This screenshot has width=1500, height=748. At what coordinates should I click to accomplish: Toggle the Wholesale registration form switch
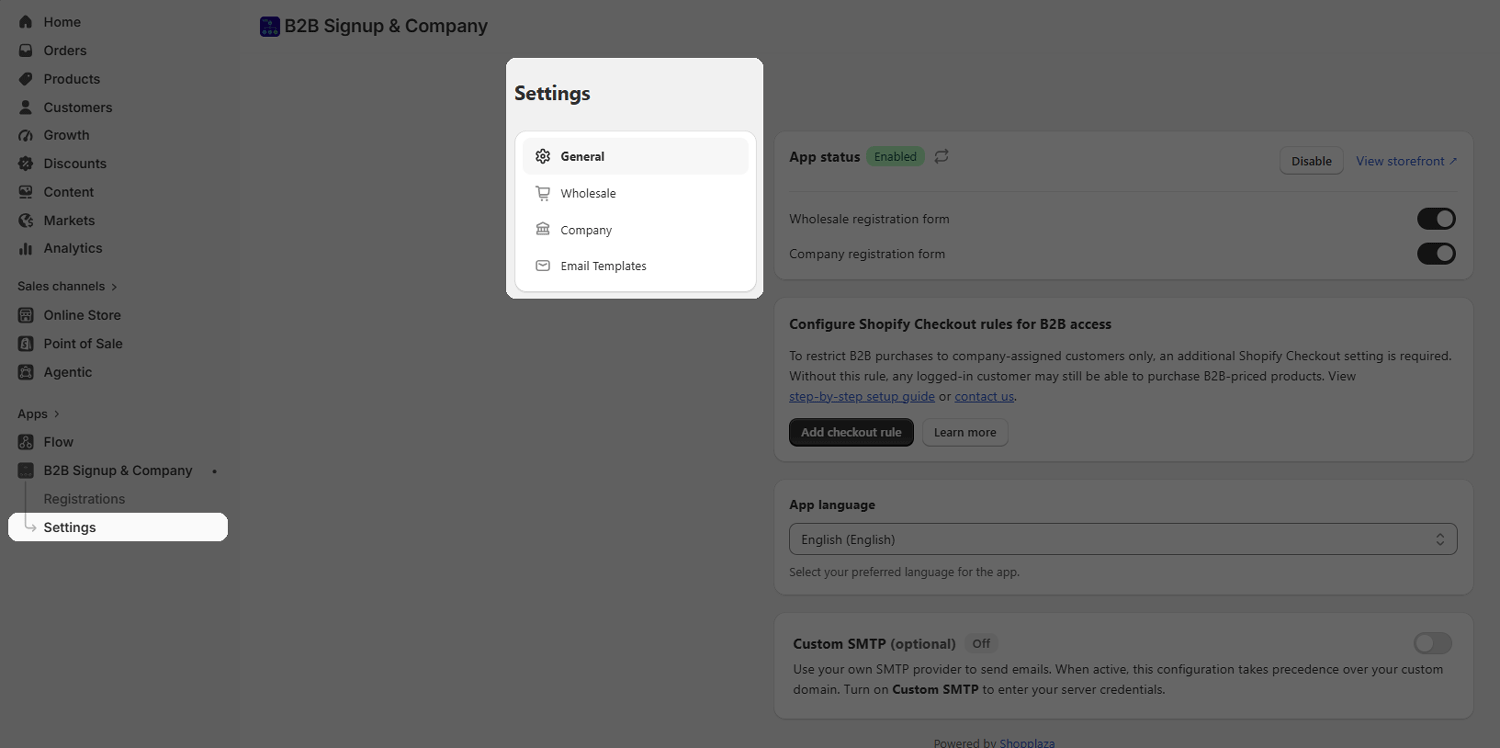coord(1436,219)
